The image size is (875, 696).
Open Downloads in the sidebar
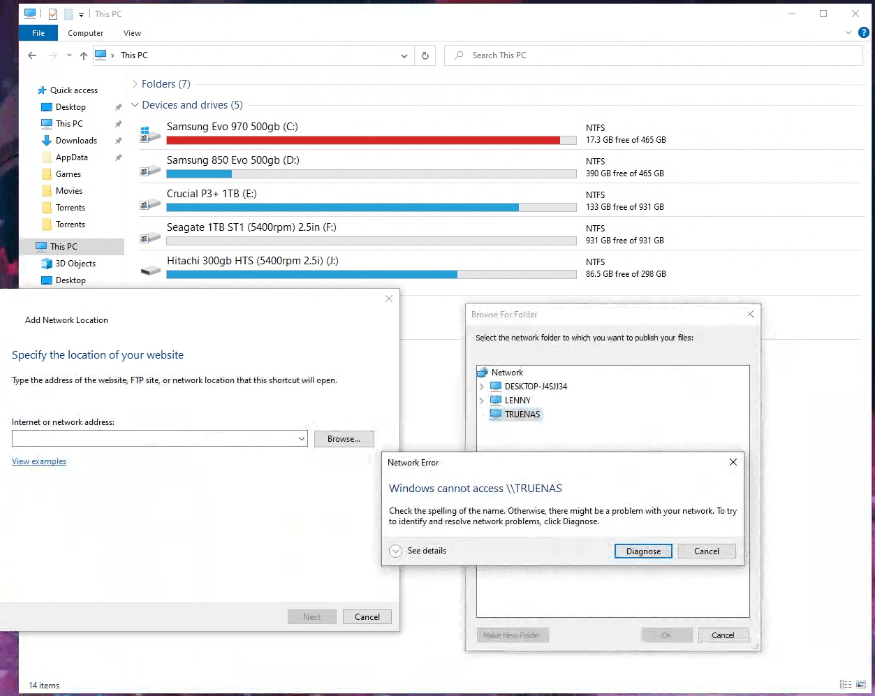point(76,140)
